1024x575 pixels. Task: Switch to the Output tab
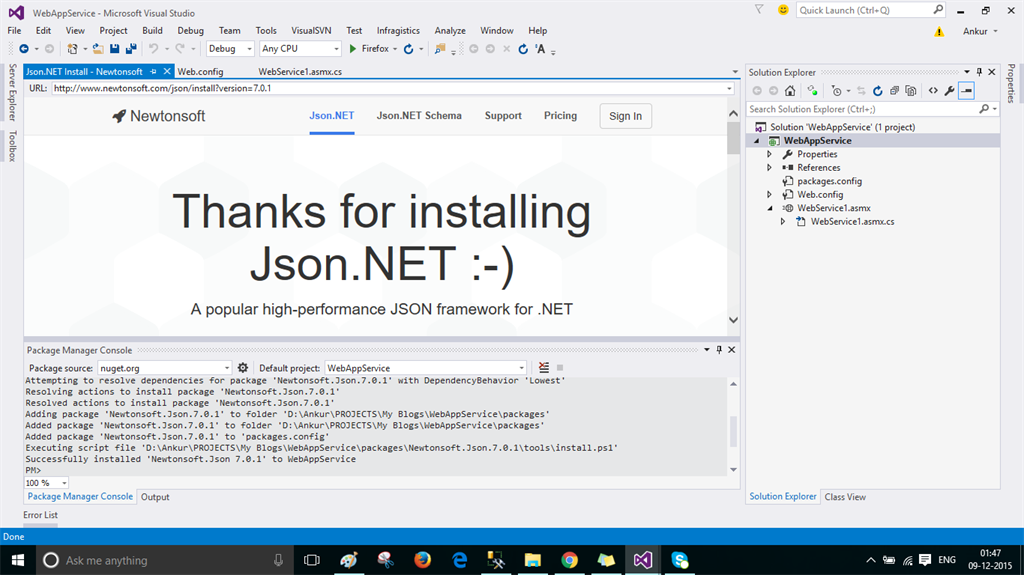point(155,497)
